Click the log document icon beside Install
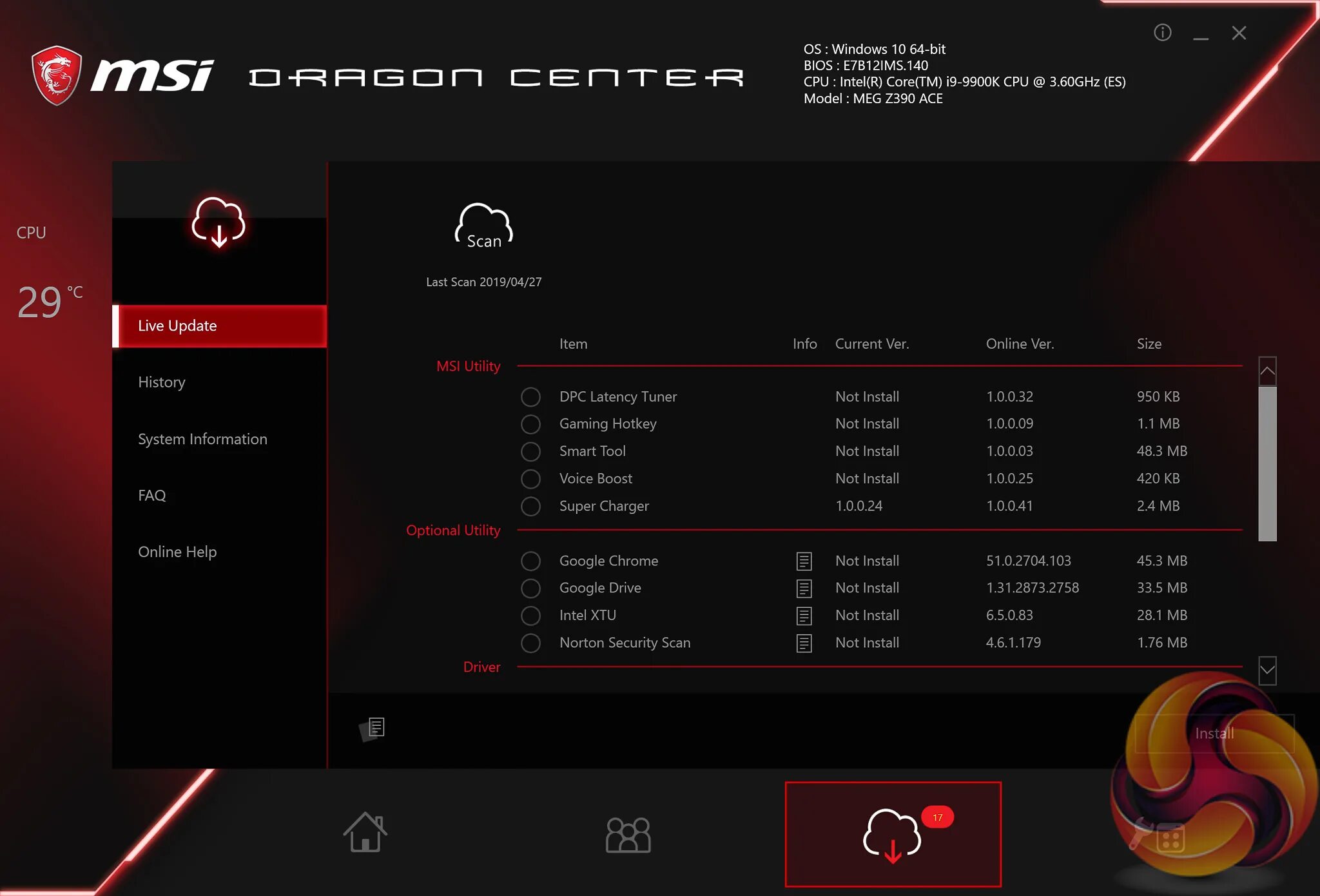This screenshot has width=1320, height=896. (x=375, y=728)
